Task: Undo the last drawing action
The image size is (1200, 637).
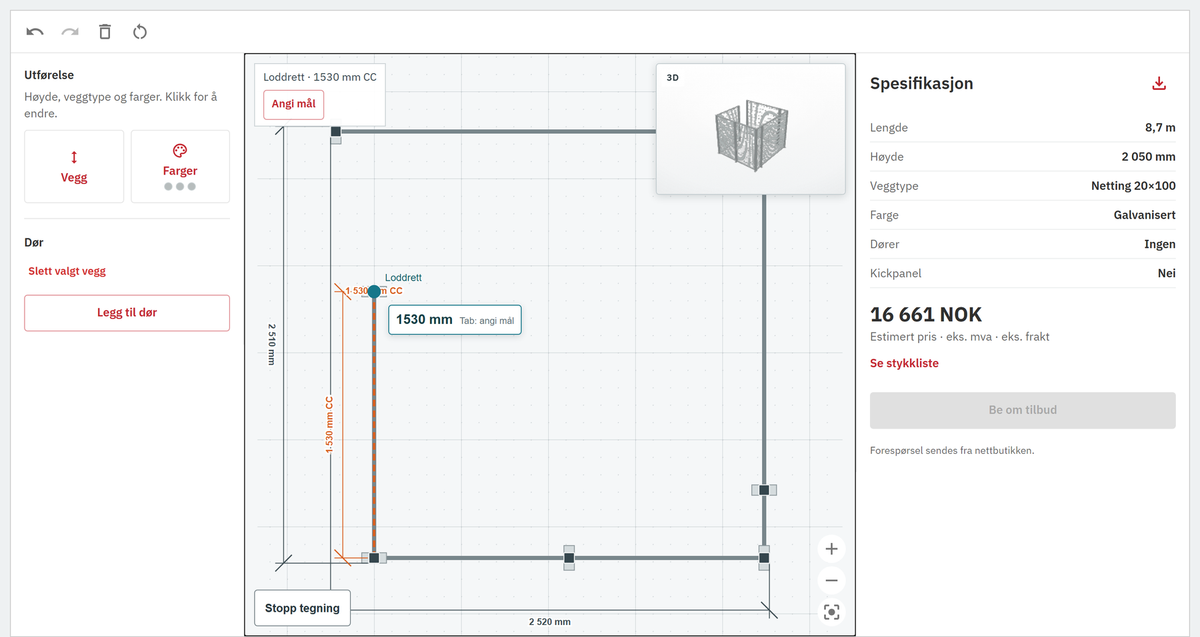Action: 35,32
